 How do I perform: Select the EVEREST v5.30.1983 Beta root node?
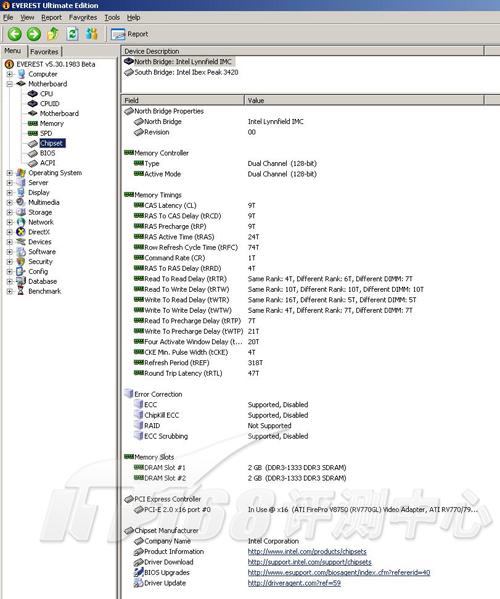pyautogui.click(x=56, y=64)
